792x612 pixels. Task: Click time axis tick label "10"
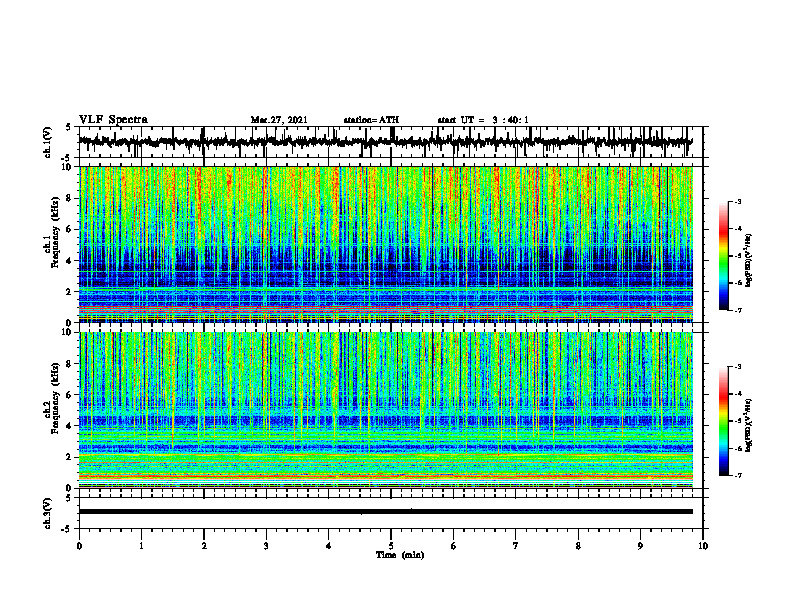703,546
